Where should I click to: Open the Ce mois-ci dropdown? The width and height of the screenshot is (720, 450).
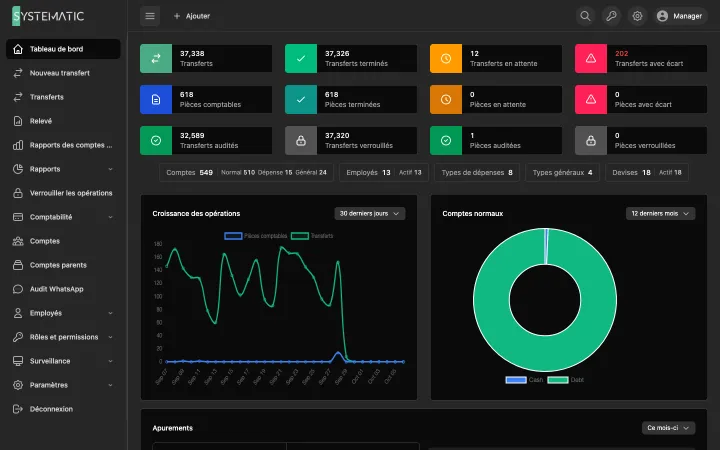668,428
